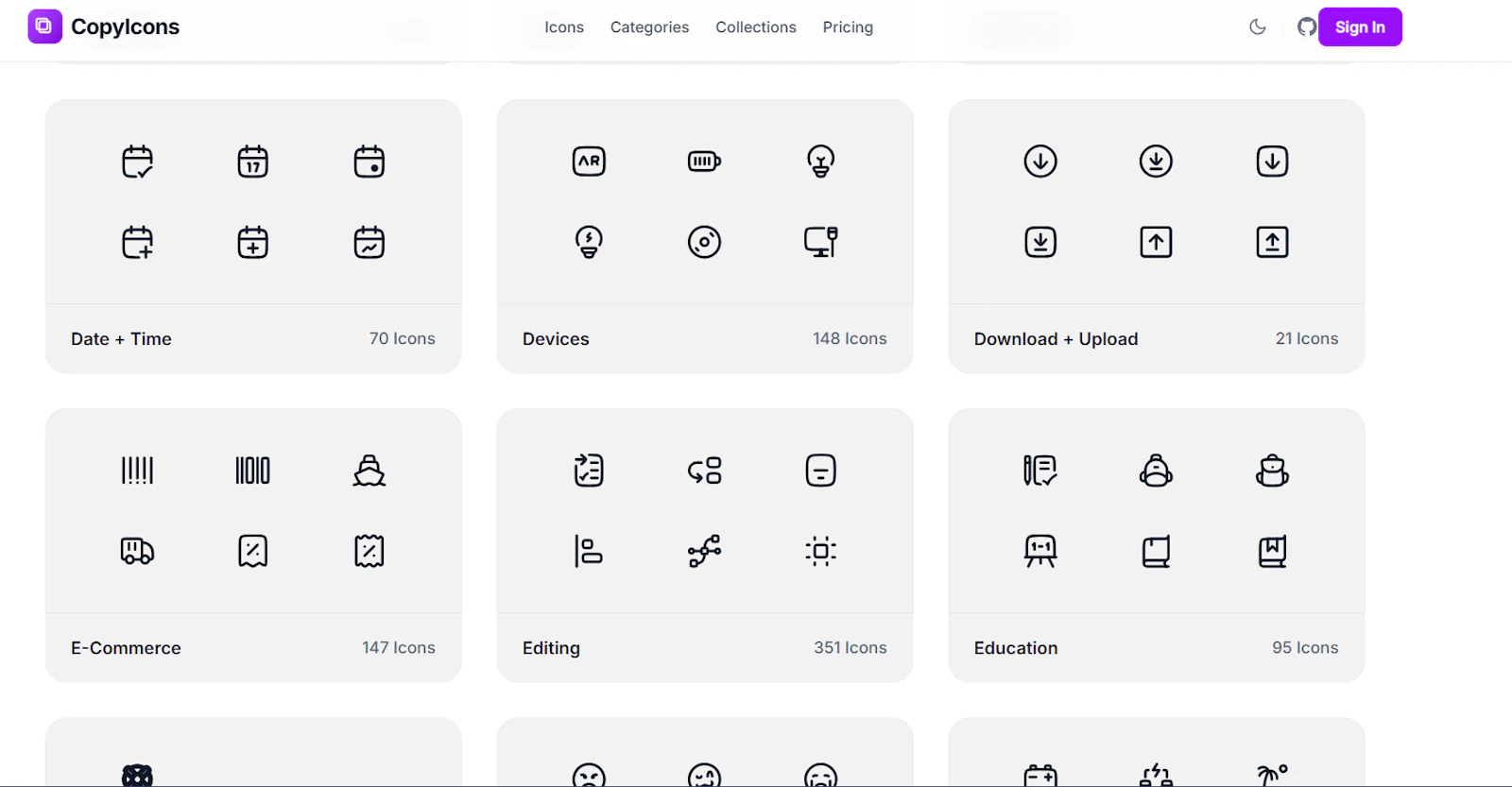Select the first backpack icon
Viewport: 1512px width, 787px height.
tap(1157, 470)
